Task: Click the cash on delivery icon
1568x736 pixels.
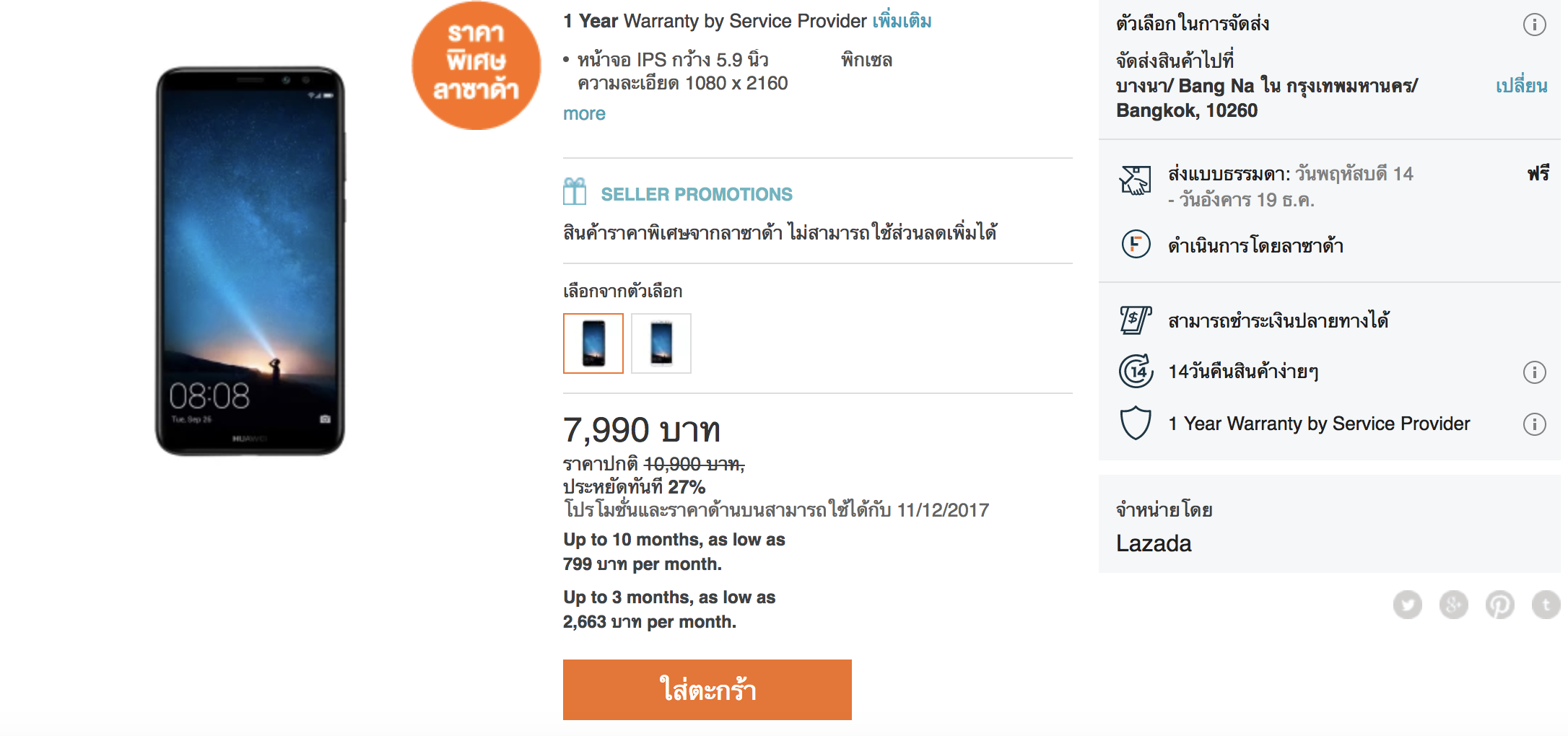Action: click(x=1135, y=320)
